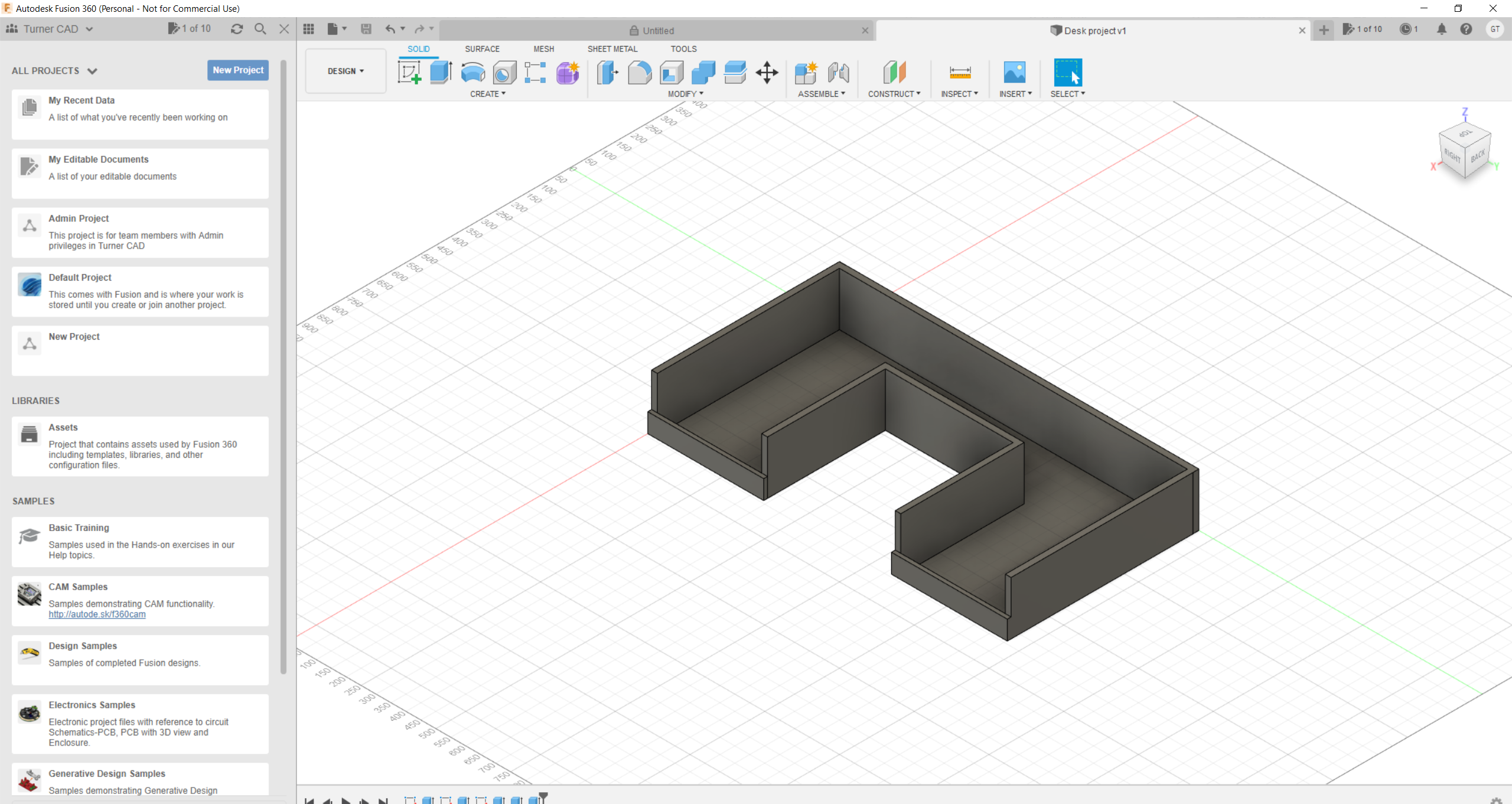Click the Offset Plane construct icon

tap(894, 73)
